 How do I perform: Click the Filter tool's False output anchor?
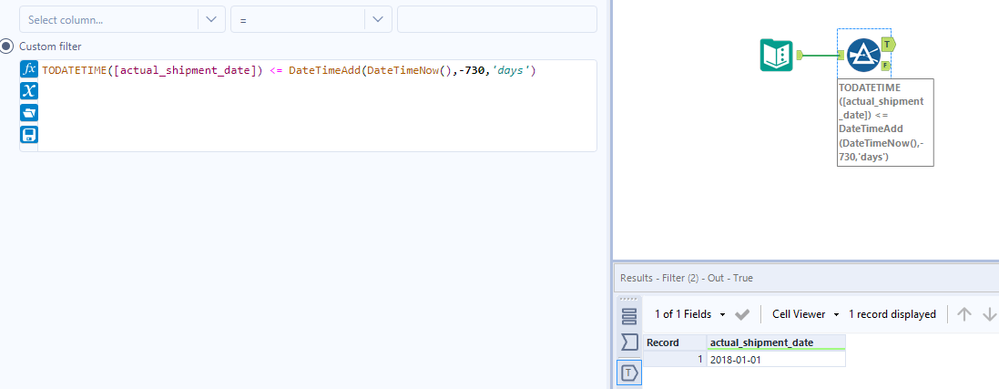(x=886, y=66)
